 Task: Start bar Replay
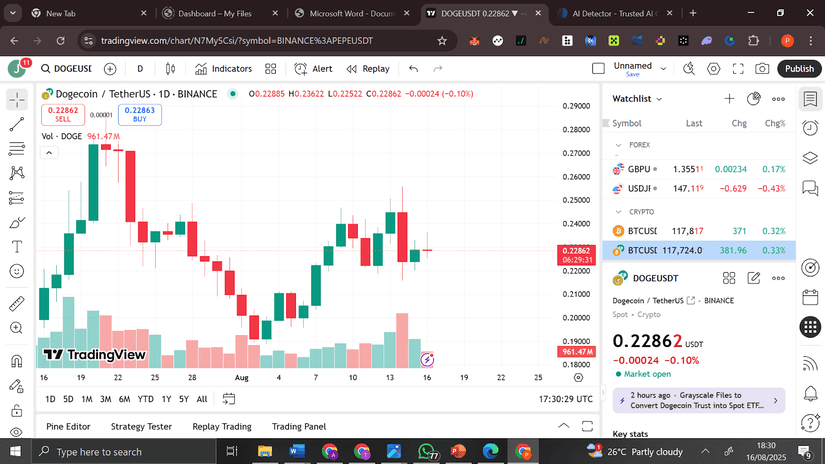(x=368, y=69)
